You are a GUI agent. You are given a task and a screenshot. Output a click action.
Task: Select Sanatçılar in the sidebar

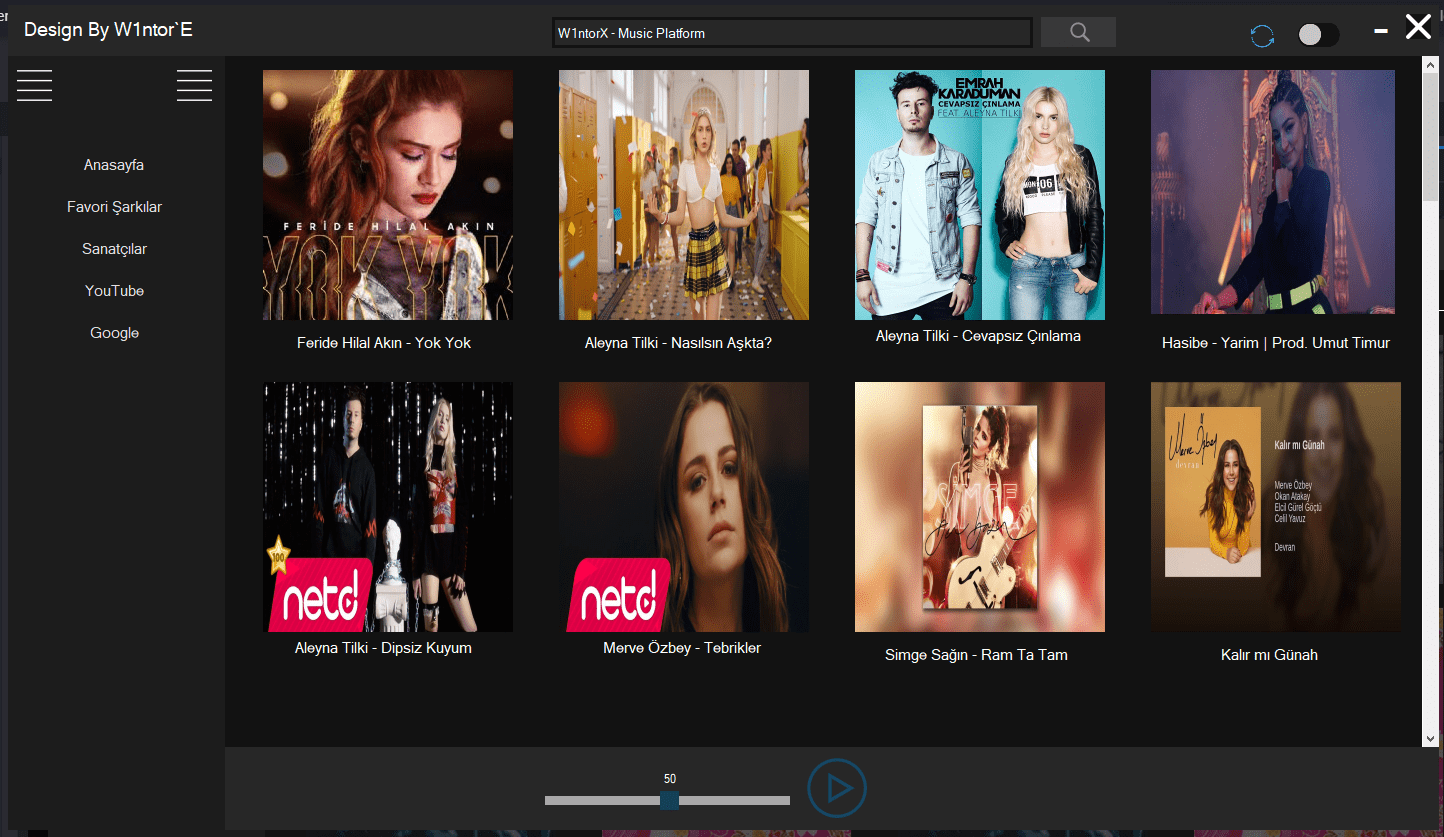click(114, 249)
